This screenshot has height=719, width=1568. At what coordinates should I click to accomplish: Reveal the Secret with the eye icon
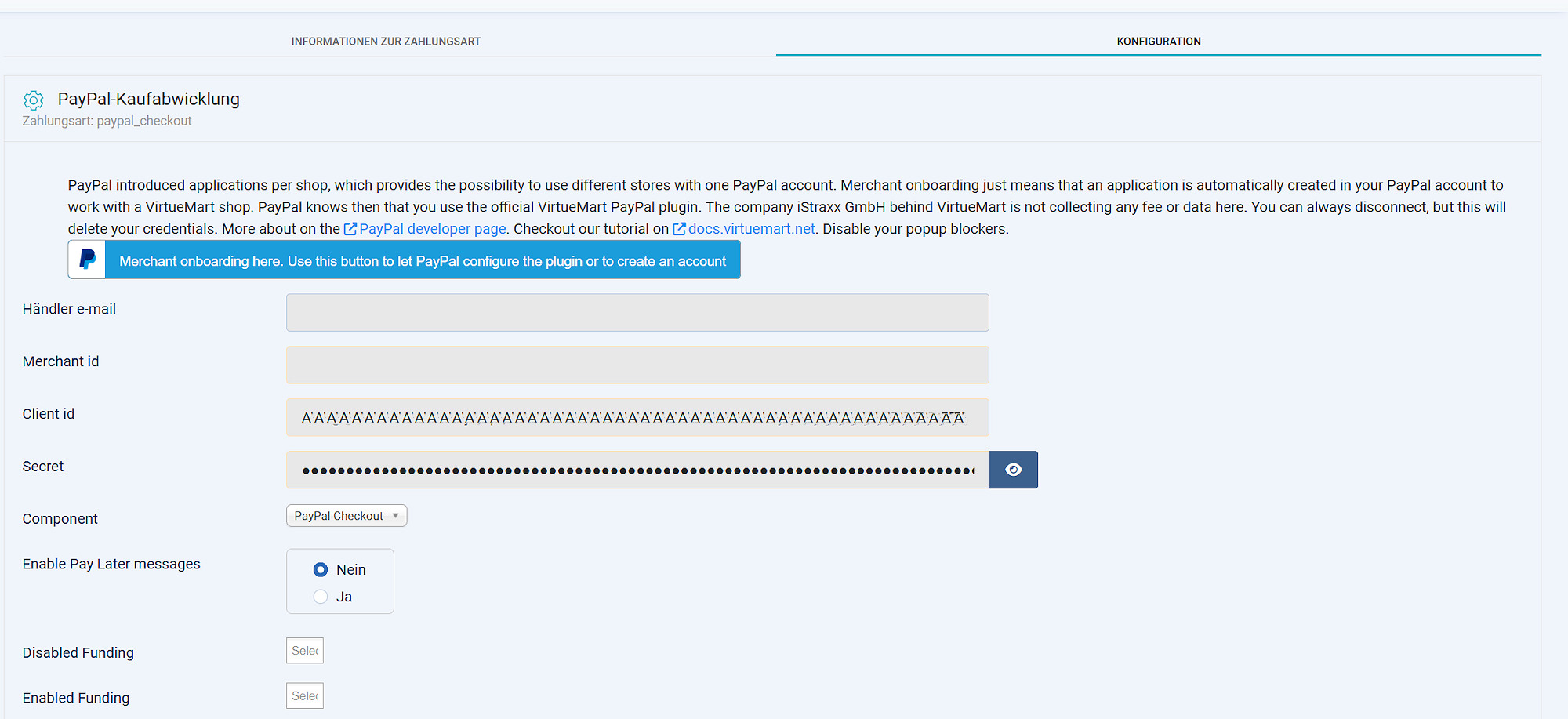pyautogui.click(x=1013, y=470)
